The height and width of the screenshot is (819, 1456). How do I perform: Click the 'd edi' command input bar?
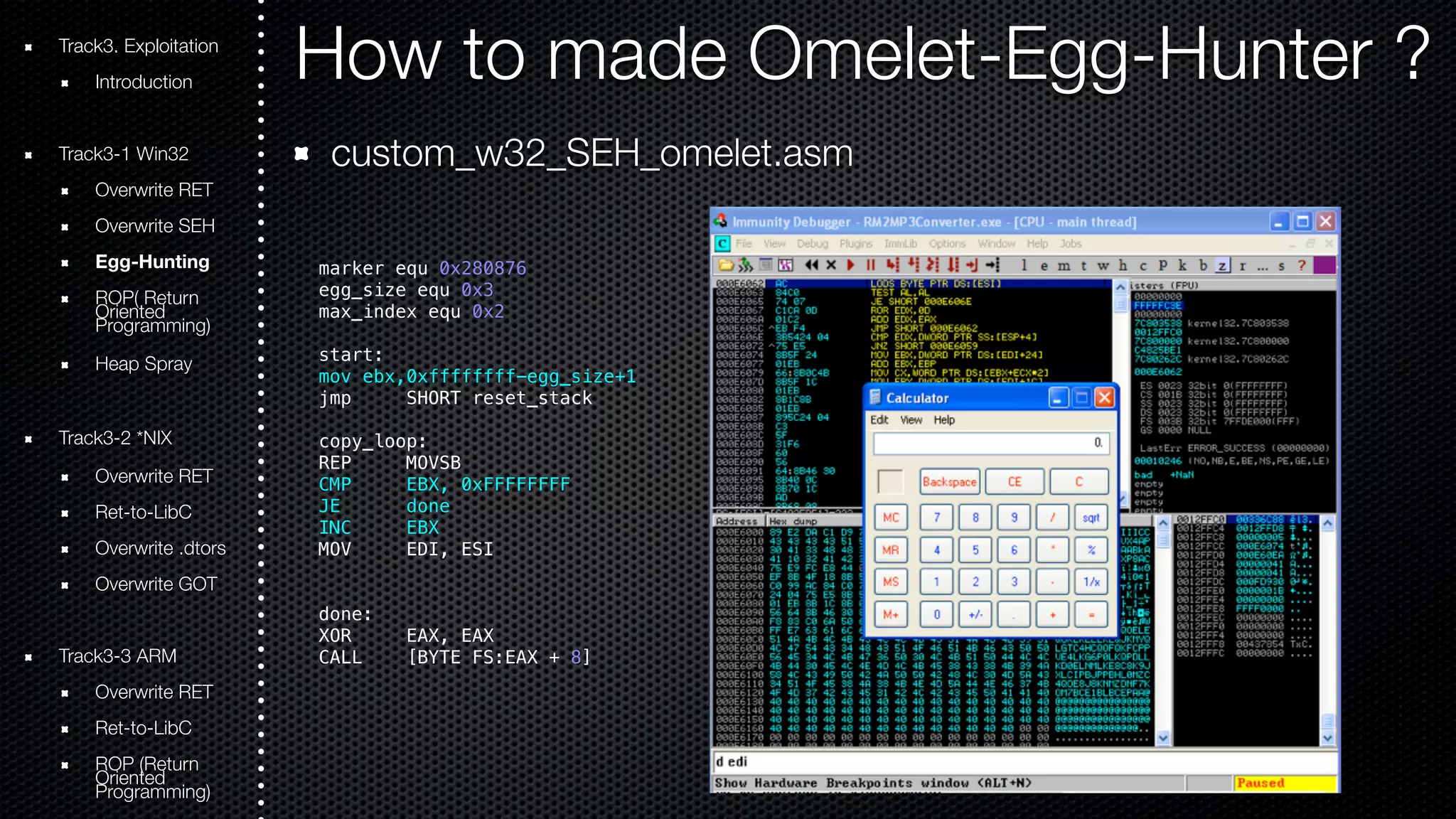click(1024, 761)
